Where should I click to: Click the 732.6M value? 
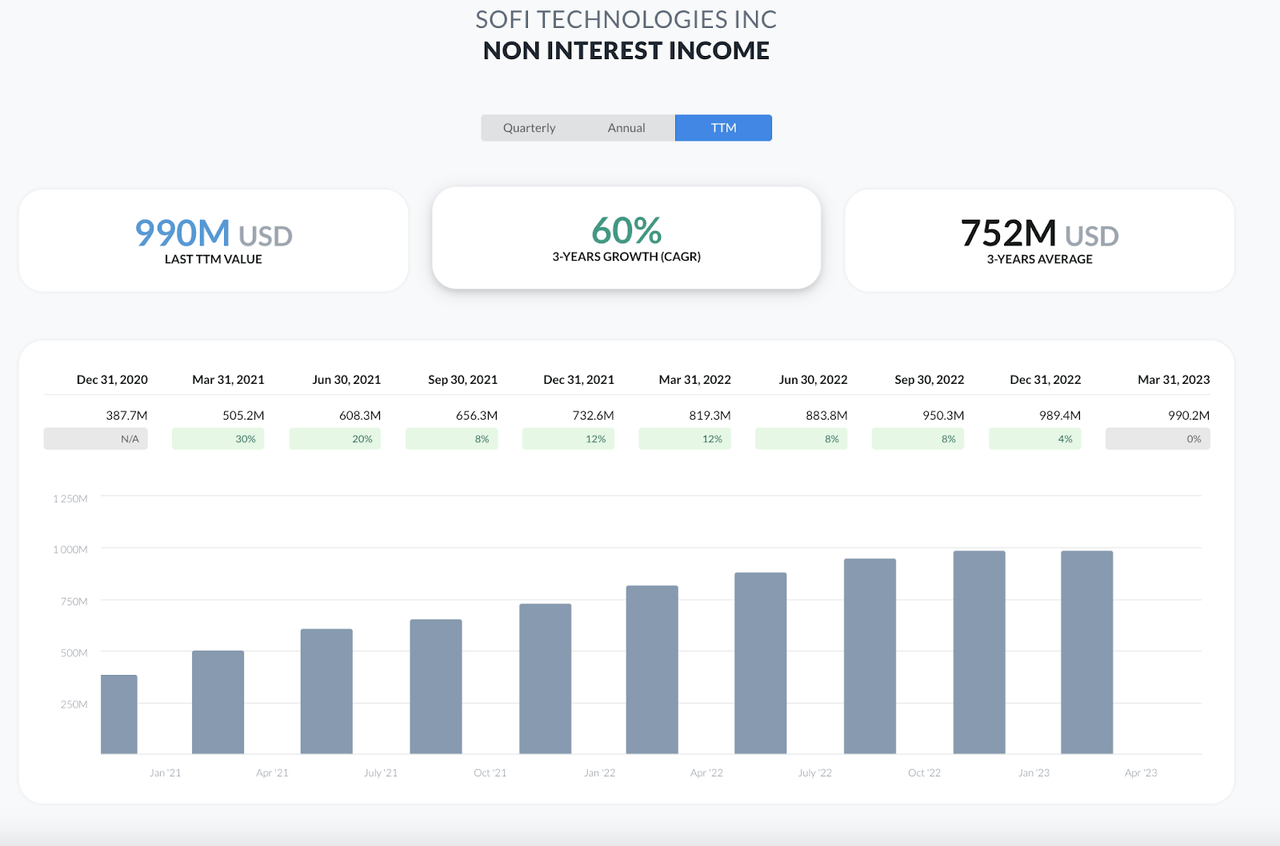[593, 415]
